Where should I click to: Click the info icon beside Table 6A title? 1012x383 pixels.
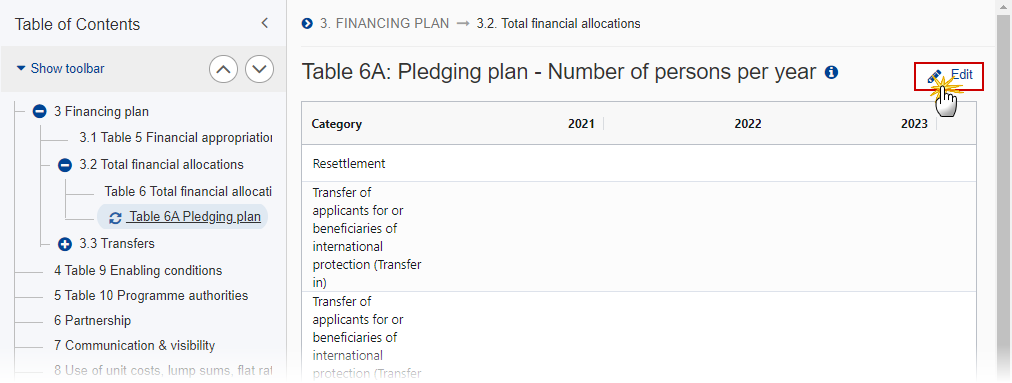click(831, 72)
